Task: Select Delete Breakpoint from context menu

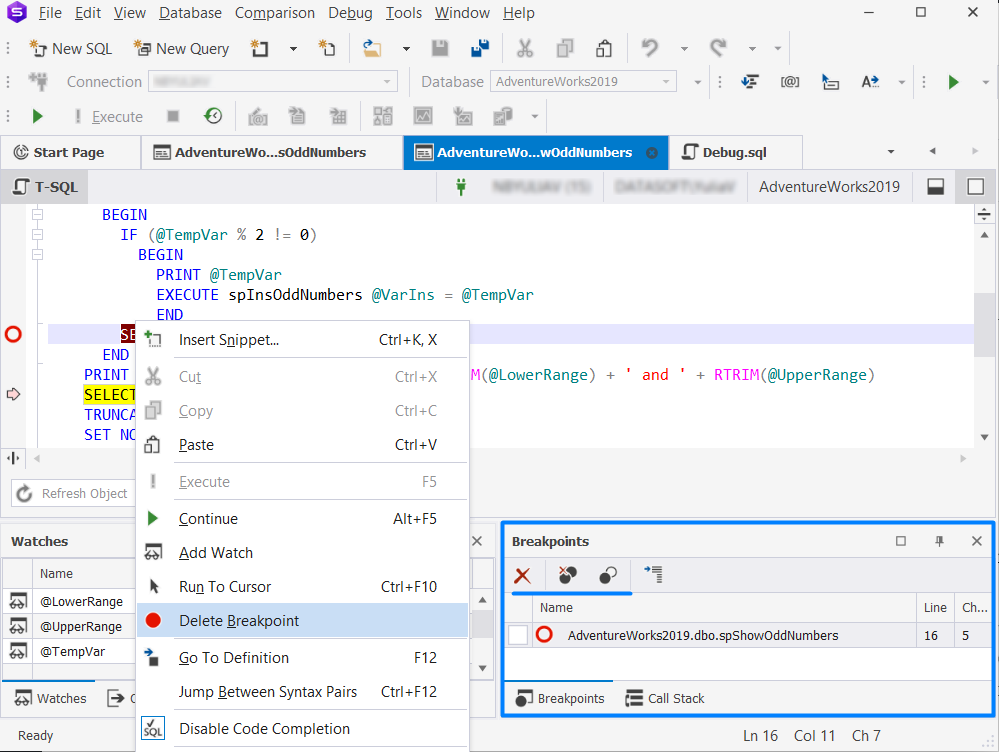Action: 303,621
